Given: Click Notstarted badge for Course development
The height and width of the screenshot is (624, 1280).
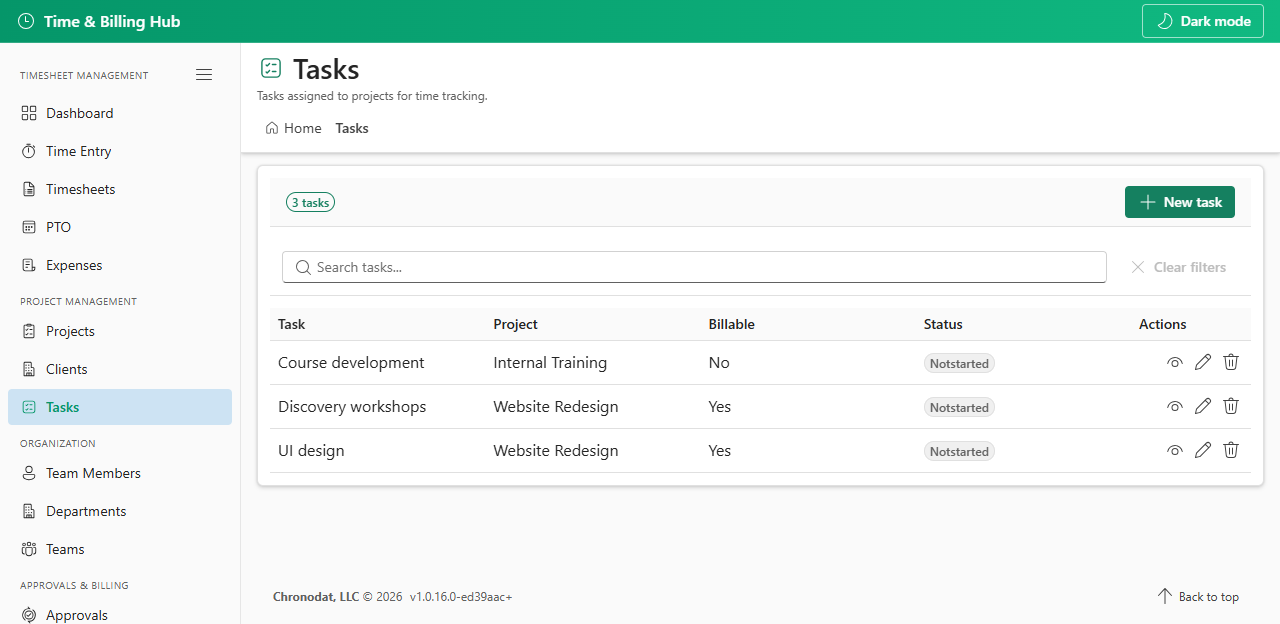Looking at the screenshot, I should tap(959, 364).
